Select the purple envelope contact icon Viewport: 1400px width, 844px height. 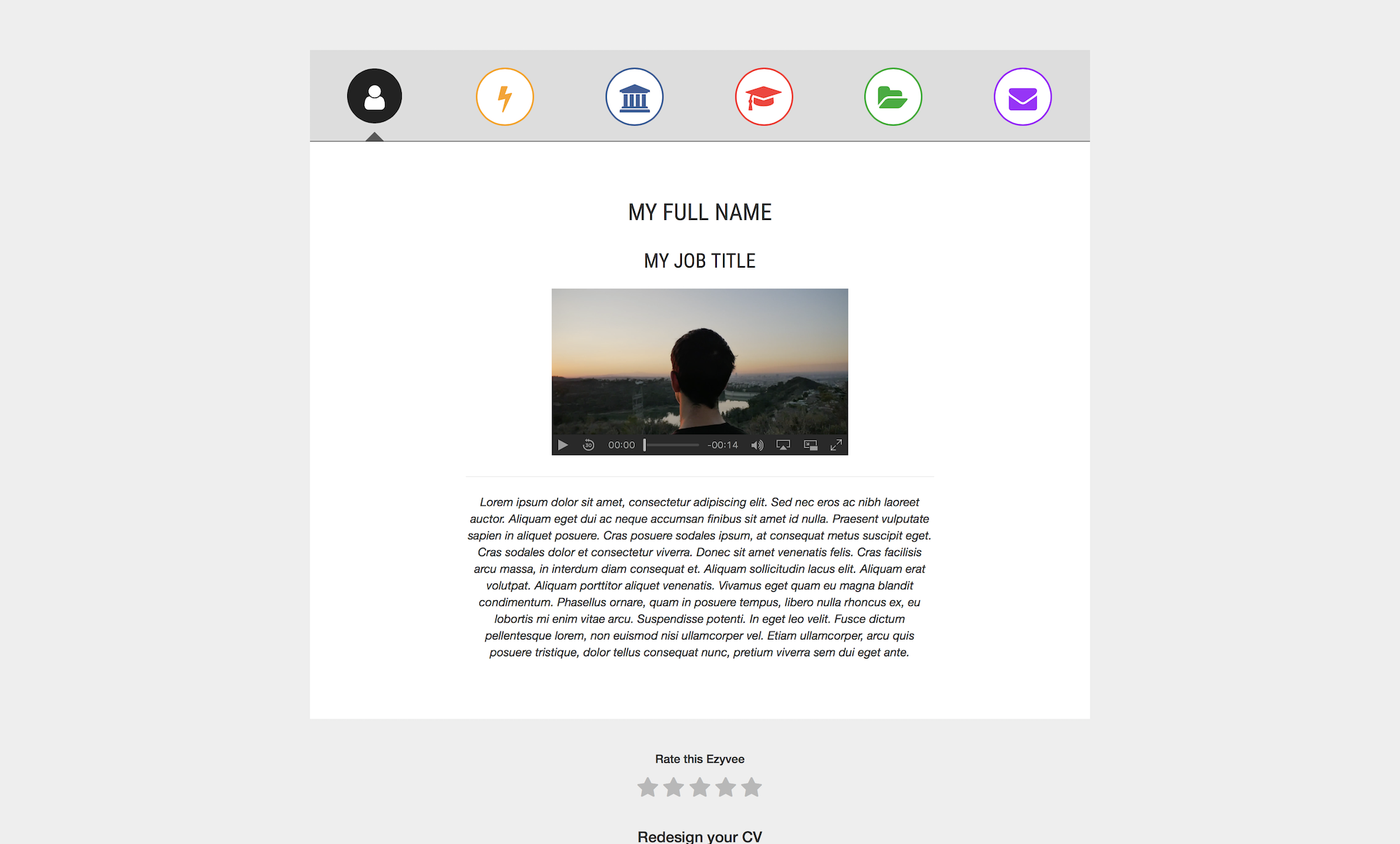point(1023,97)
